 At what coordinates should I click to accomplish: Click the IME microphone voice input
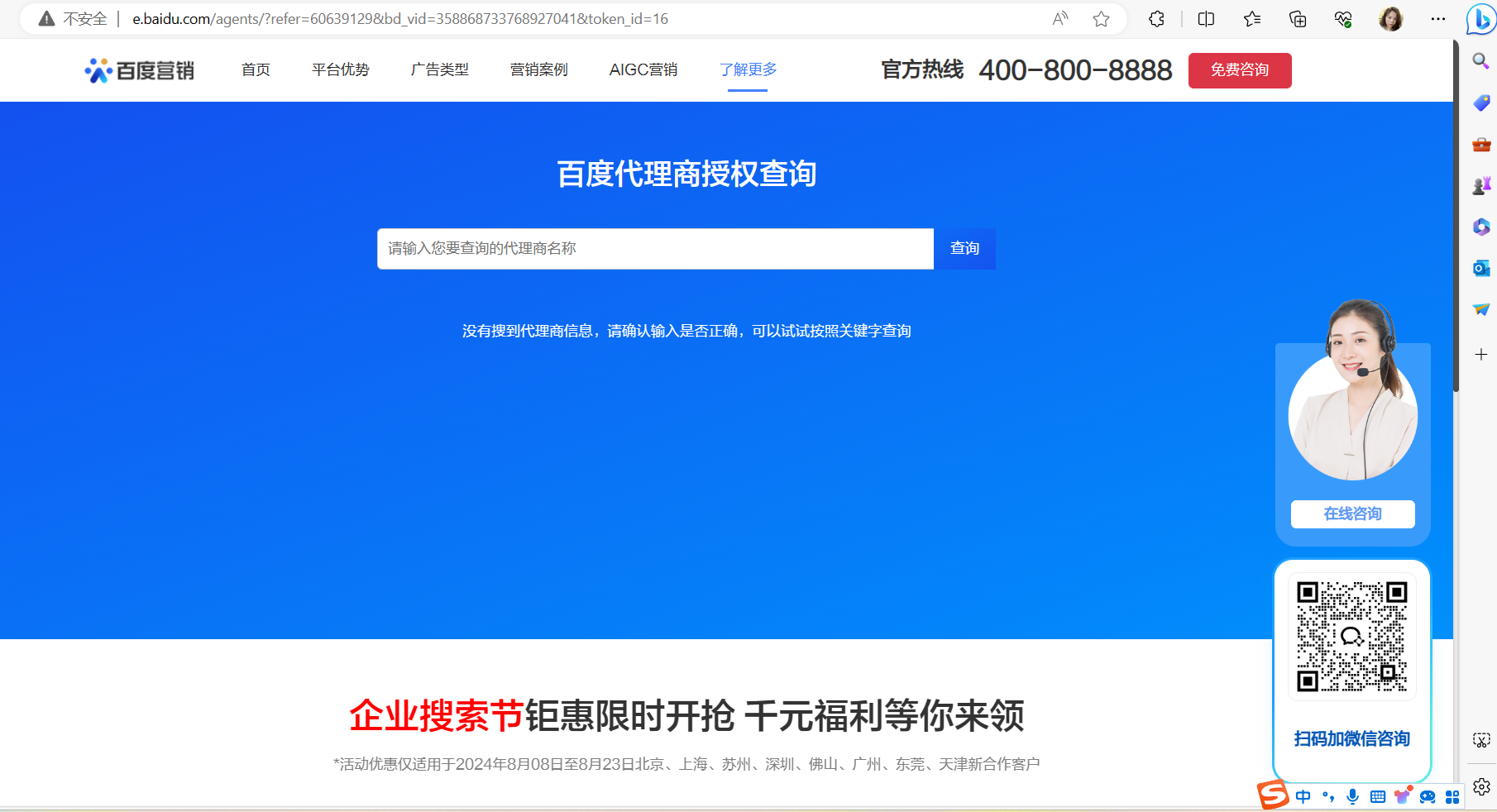pyautogui.click(x=1352, y=797)
